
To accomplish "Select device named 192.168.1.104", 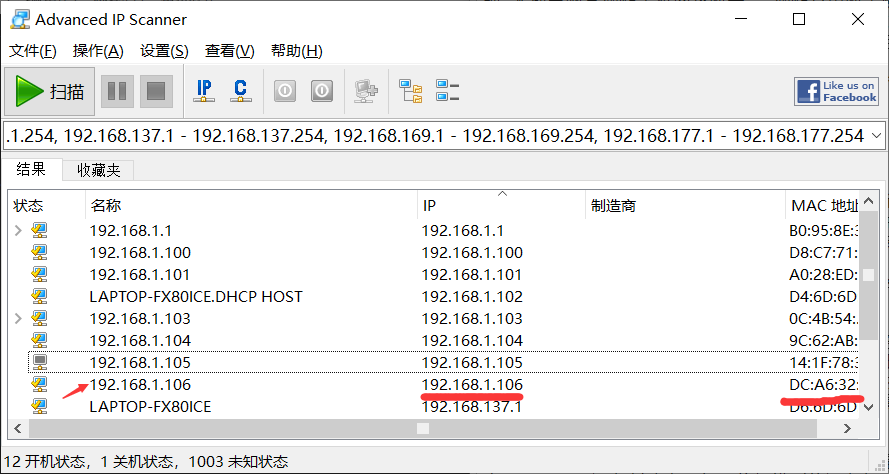I will [140, 340].
